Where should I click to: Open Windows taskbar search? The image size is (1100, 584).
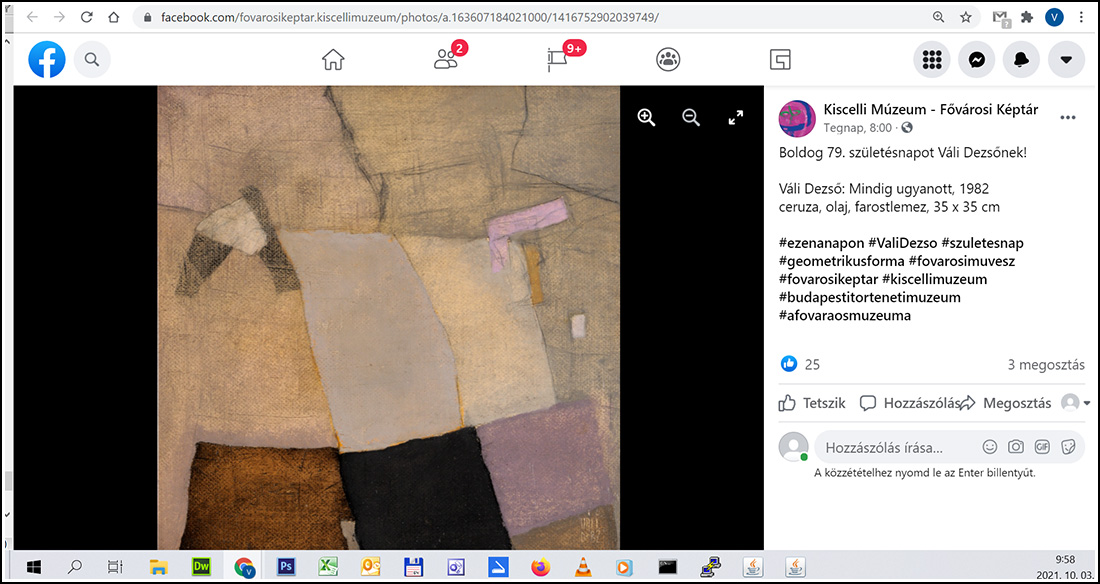(74, 566)
